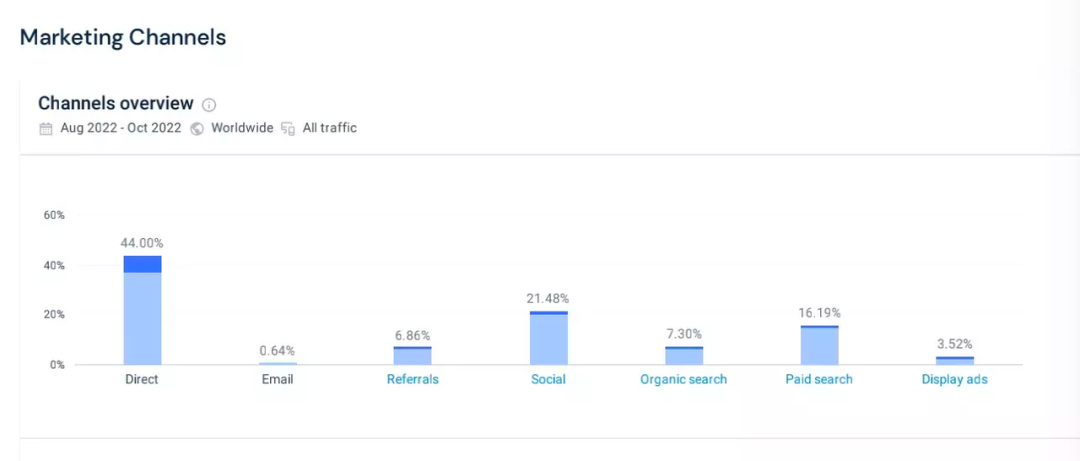Click the calendar icon before the date range
The image size is (1080, 461).
[45, 128]
